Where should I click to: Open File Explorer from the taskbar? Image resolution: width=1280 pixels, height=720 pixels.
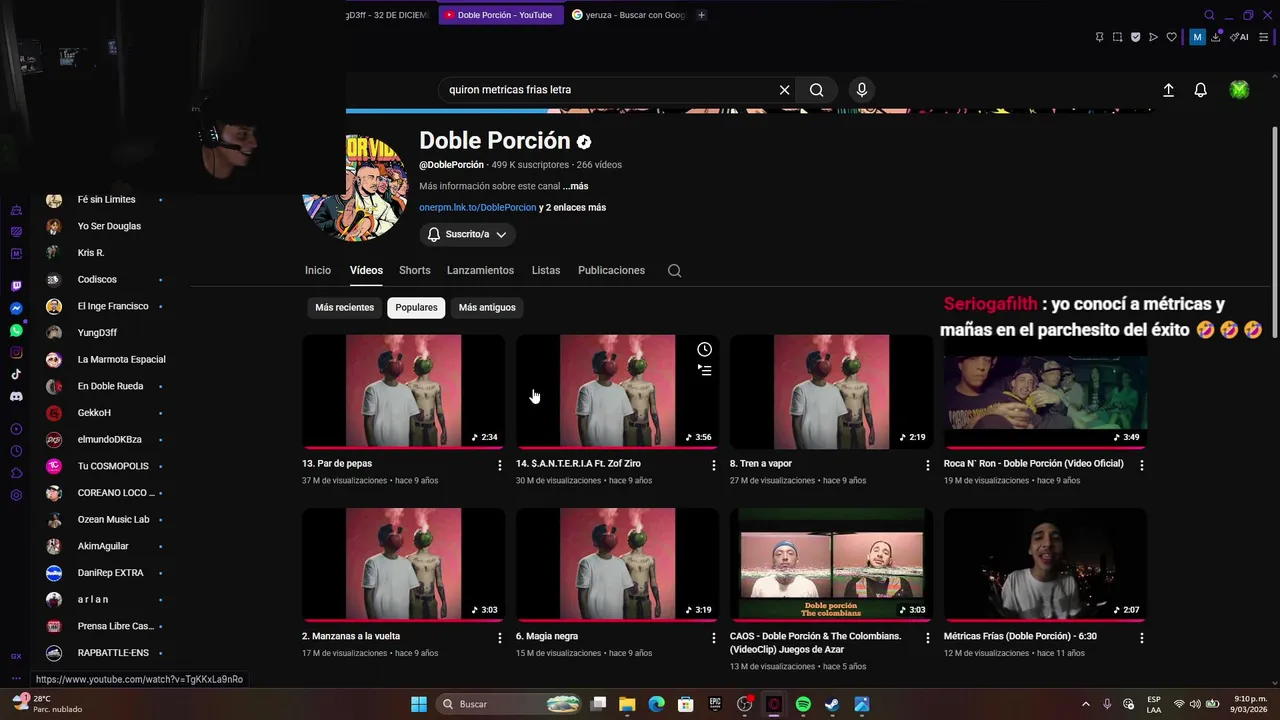point(627,704)
